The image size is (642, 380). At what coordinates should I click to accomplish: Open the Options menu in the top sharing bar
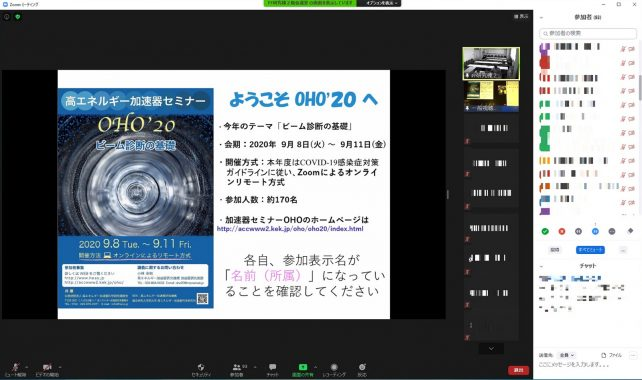click(x=379, y=3)
